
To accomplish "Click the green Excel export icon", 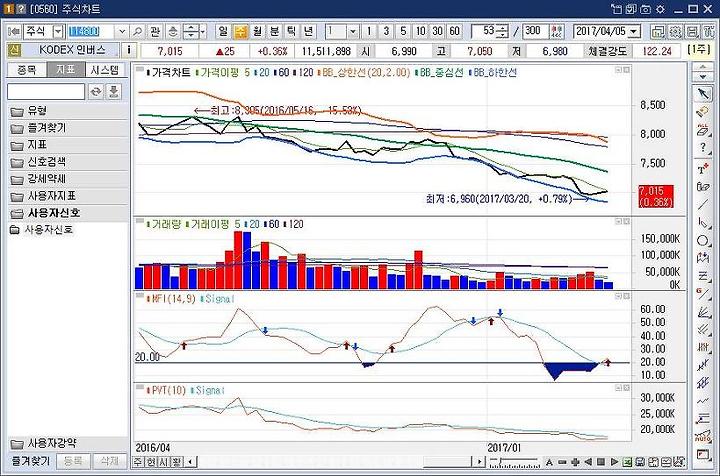I will tap(627, 462).
